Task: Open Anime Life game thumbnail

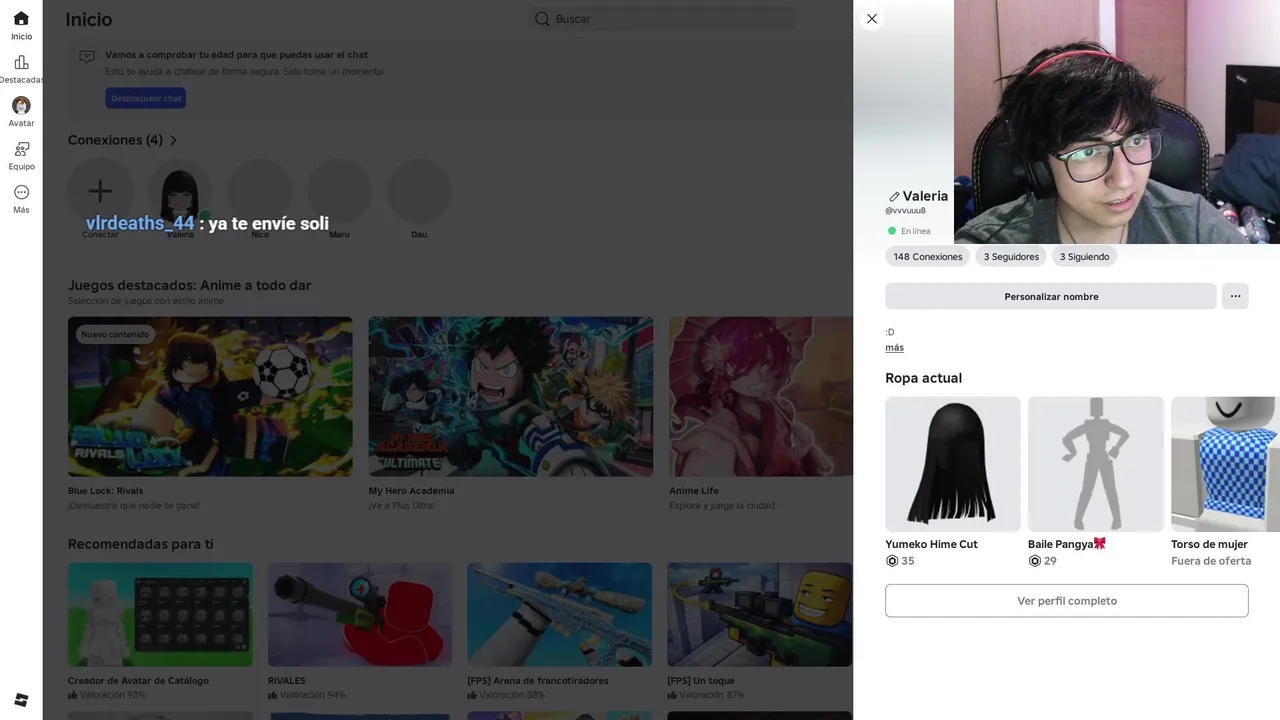Action: pyautogui.click(x=761, y=396)
